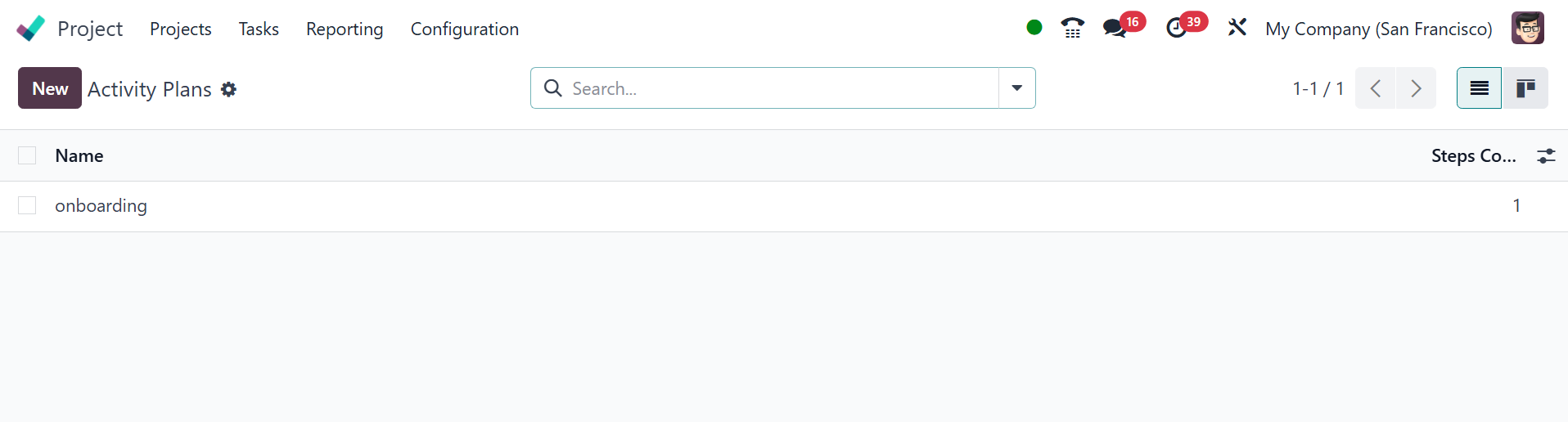The image size is (1568, 422).
Task: Open the activities clock icon
Action: point(1176,29)
